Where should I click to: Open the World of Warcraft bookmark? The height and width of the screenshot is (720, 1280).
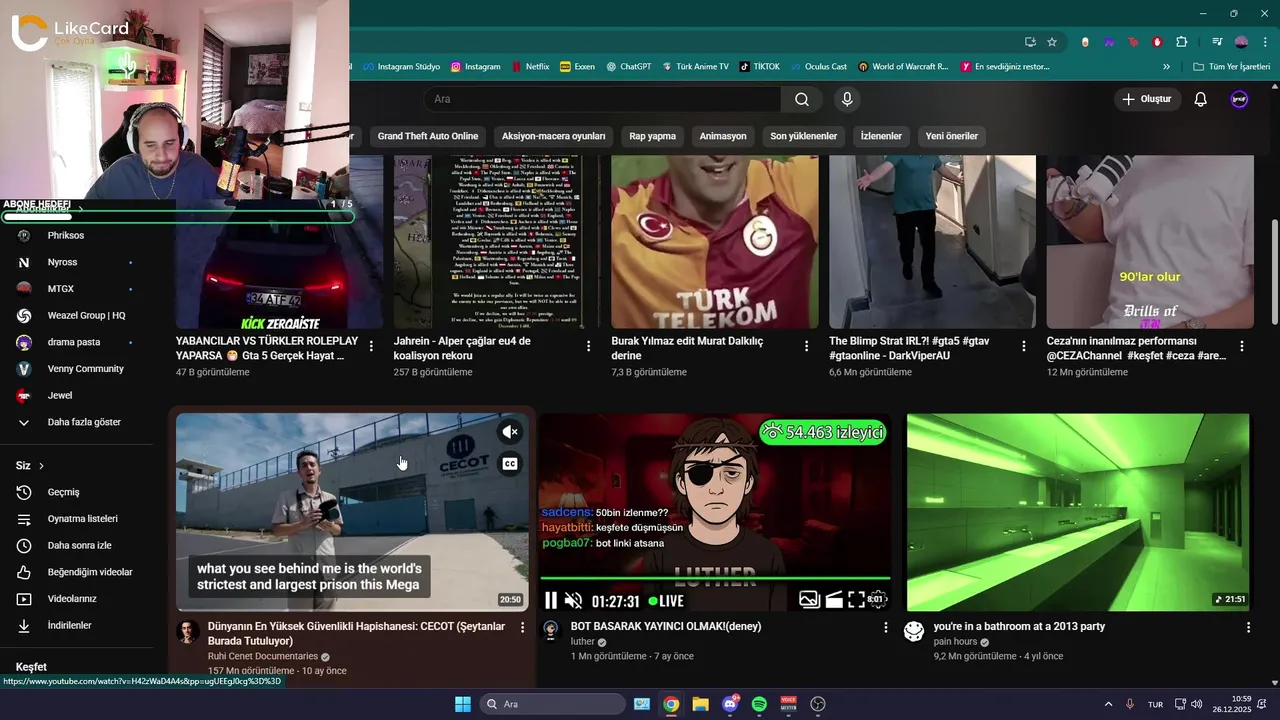(902, 67)
